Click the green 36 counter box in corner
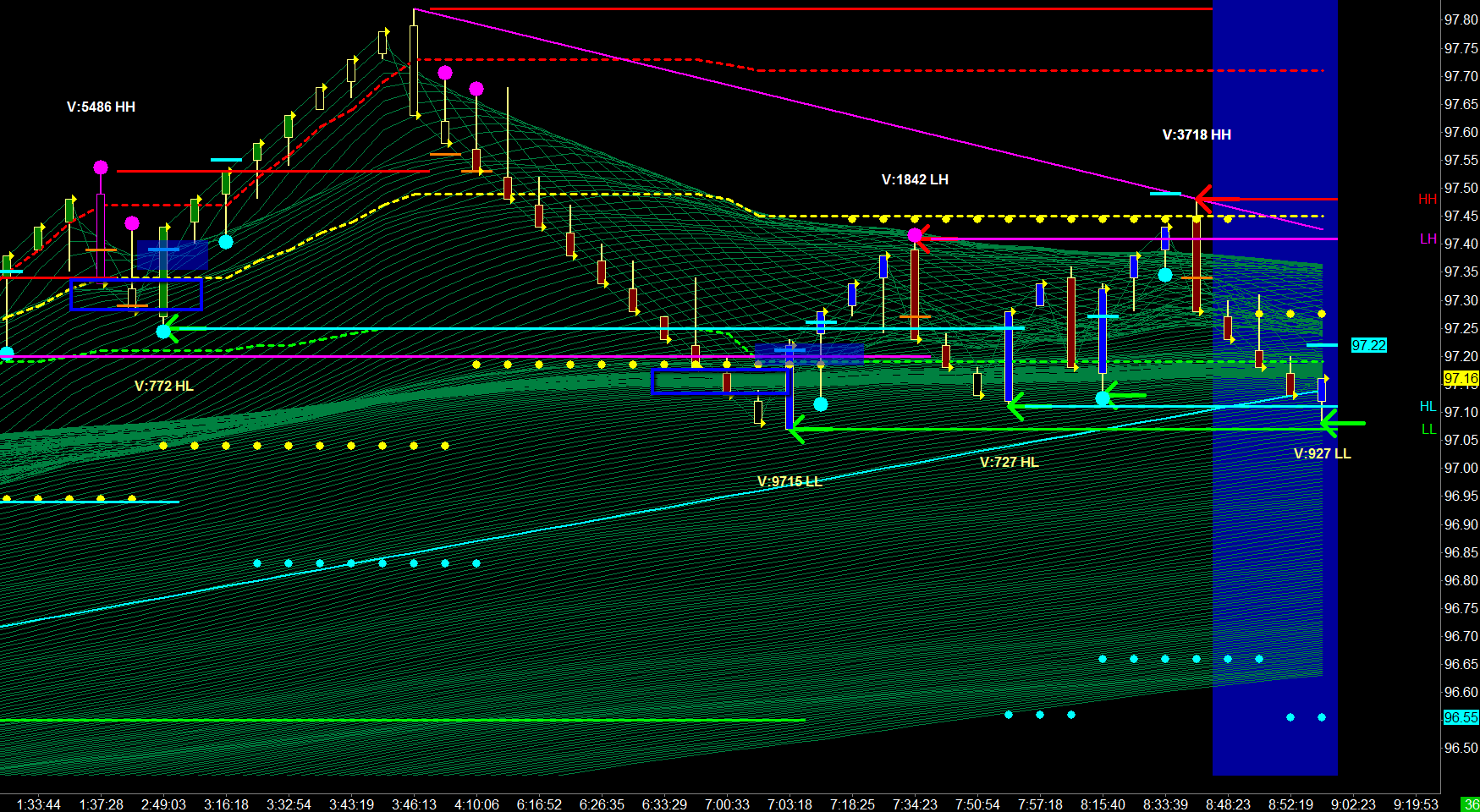 (1472, 804)
